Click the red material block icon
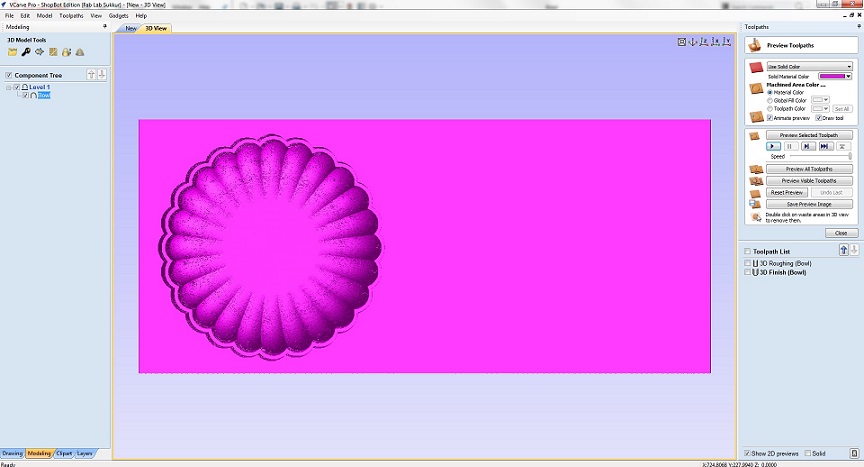Image resolution: width=864 pixels, height=467 pixels. pyautogui.click(x=756, y=68)
